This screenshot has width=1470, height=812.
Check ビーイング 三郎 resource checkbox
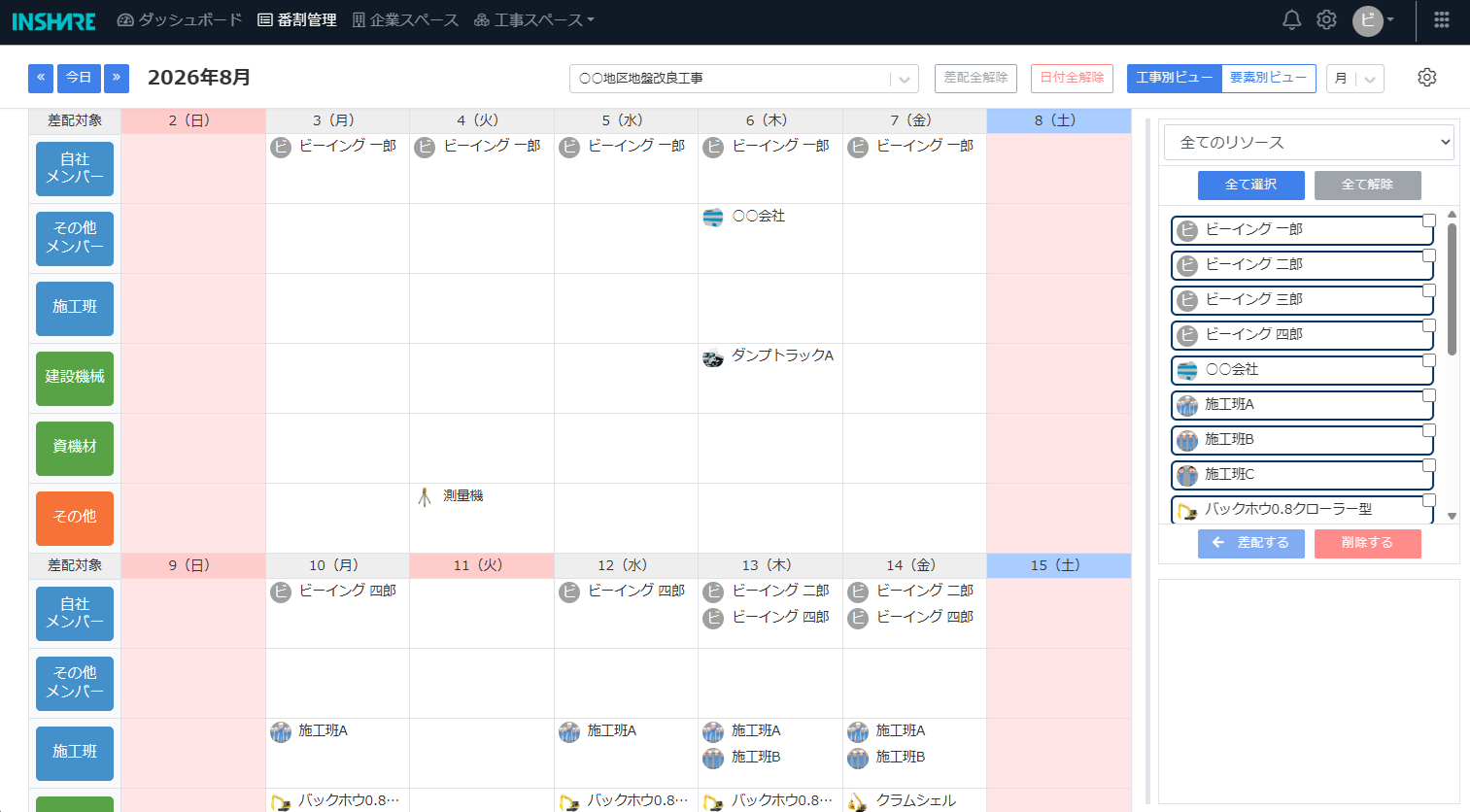[1429, 290]
